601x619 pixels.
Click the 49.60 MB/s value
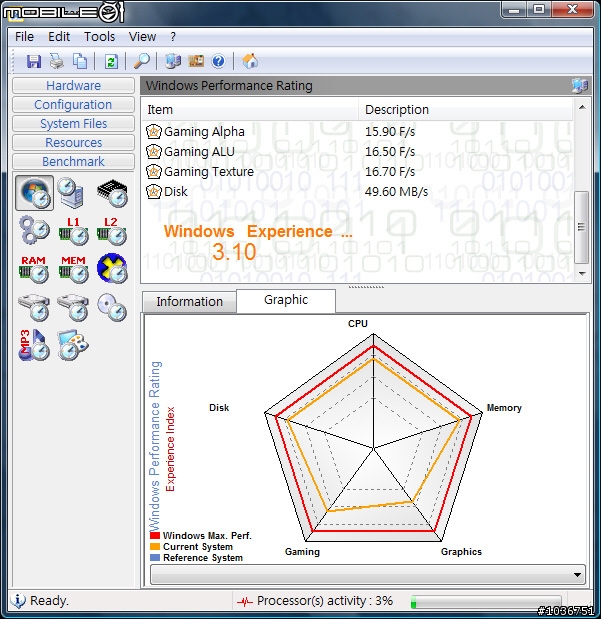pos(396,191)
